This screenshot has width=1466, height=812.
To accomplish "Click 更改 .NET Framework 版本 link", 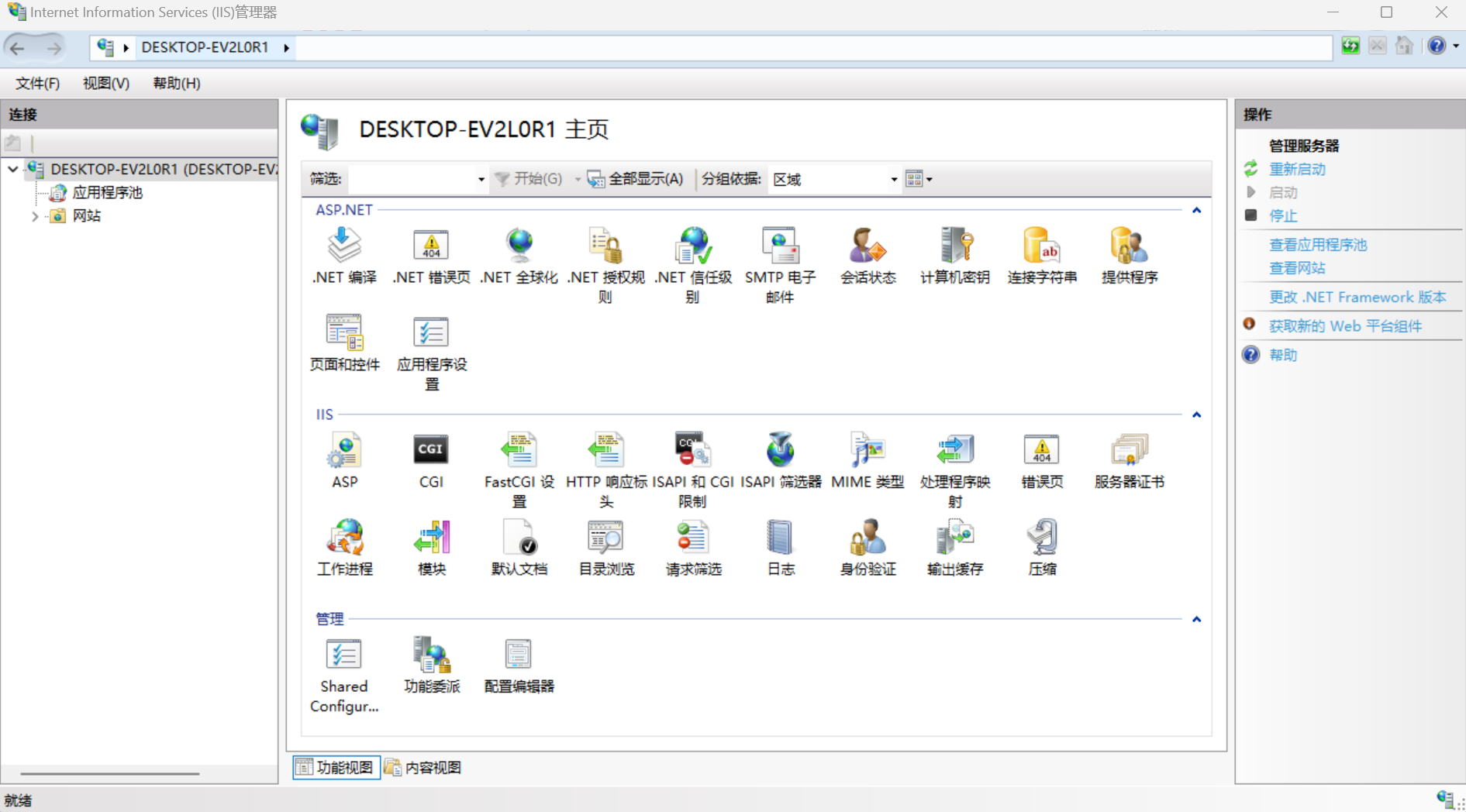I will (1357, 297).
